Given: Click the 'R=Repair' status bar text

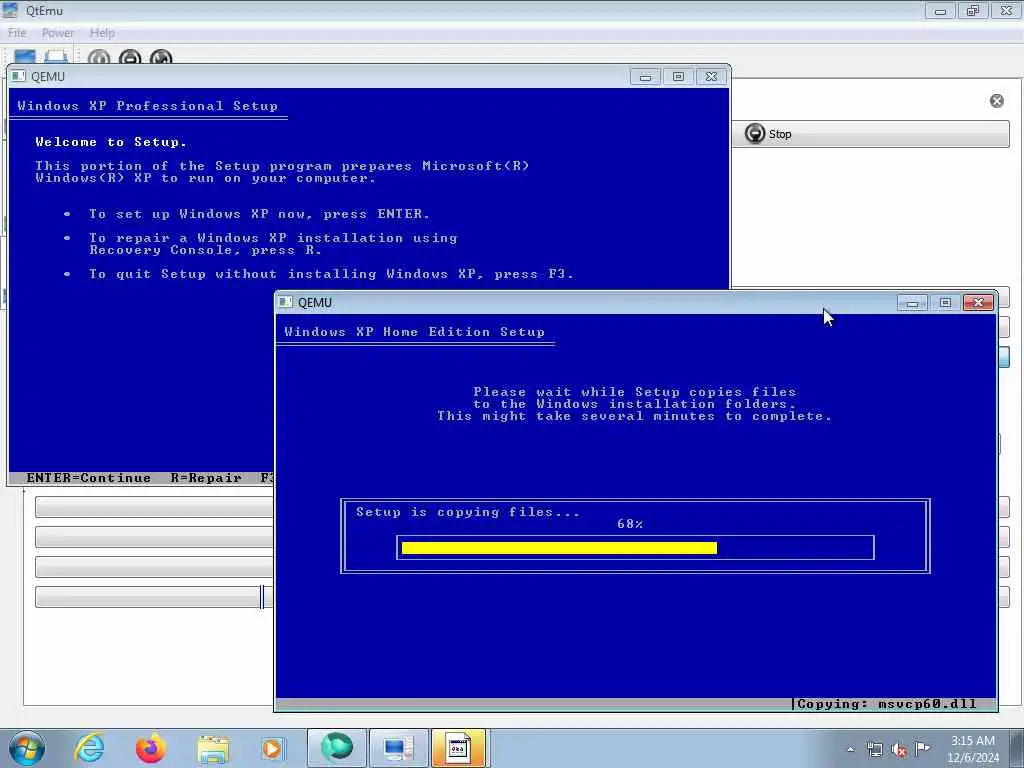Looking at the screenshot, I should pos(206,478).
